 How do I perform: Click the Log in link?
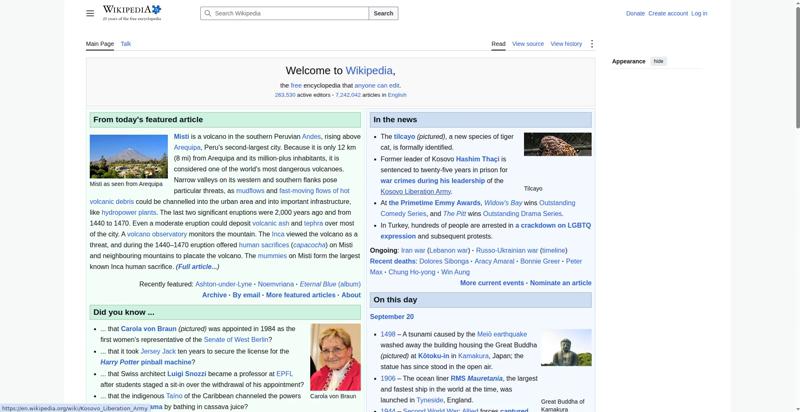pyautogui.click(x=699, y=14)
